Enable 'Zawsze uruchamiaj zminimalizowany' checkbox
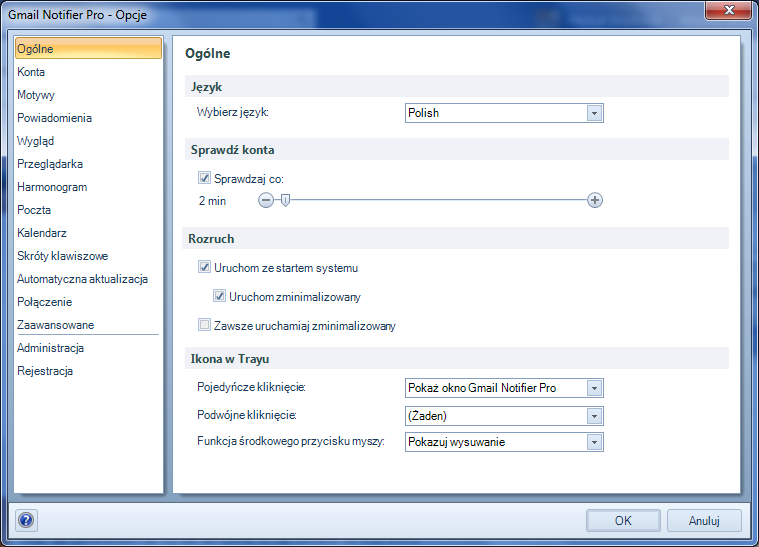This screenshot has width=759, height=547. pyautogui.click(x=205, y=325)
